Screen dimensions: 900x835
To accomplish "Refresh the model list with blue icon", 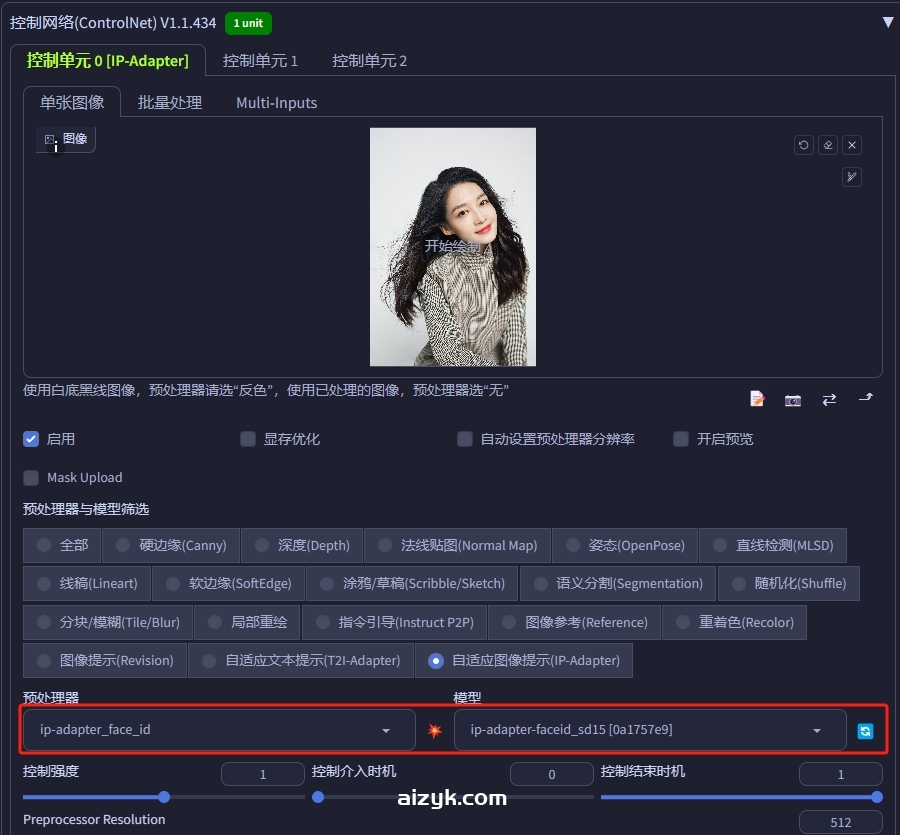I will coord(865,731).
